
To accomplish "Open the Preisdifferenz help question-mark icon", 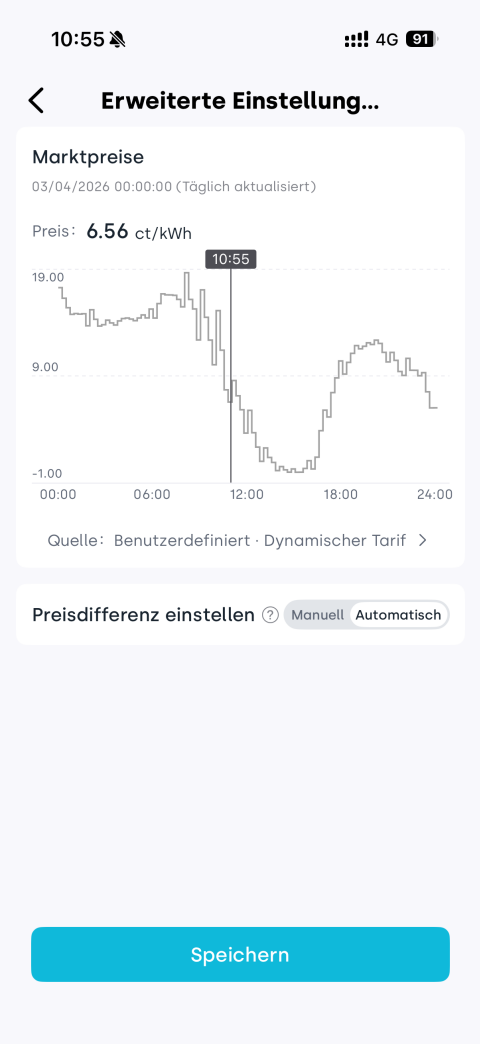I will coord(270,615).
